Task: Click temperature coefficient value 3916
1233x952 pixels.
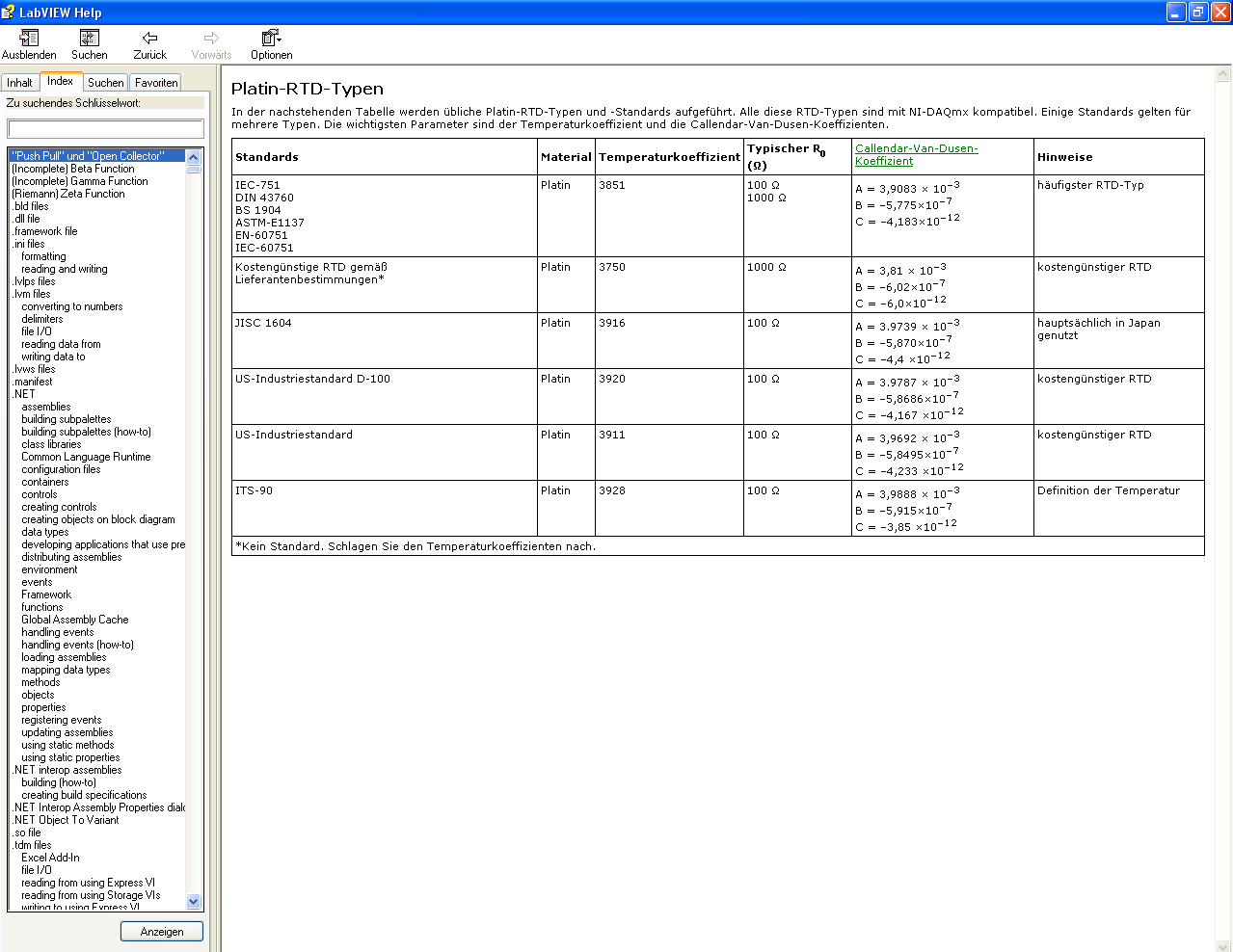Action: click(x=612, y=323)
